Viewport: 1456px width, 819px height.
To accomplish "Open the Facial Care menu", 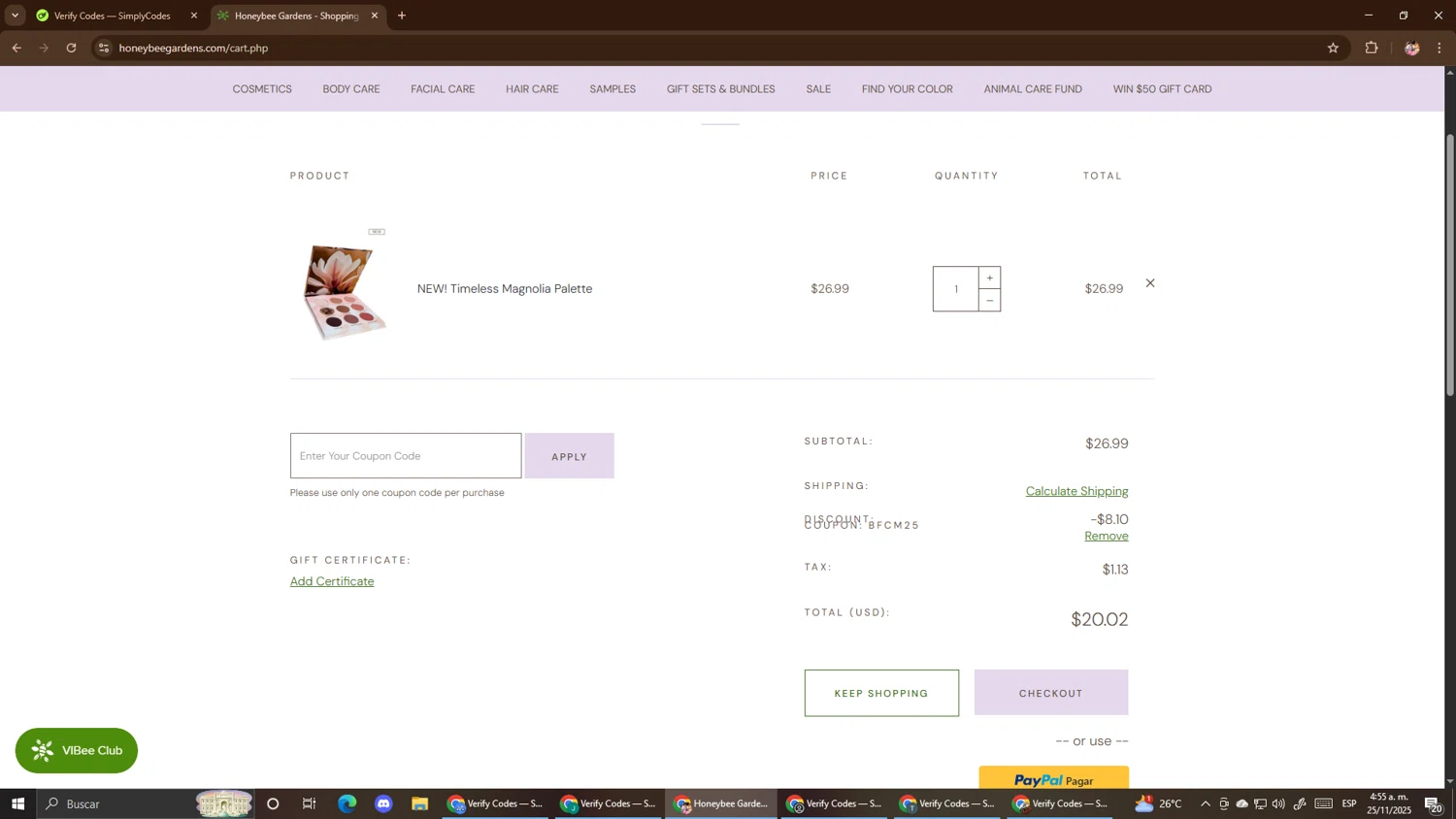I will (x=443, y=89).
